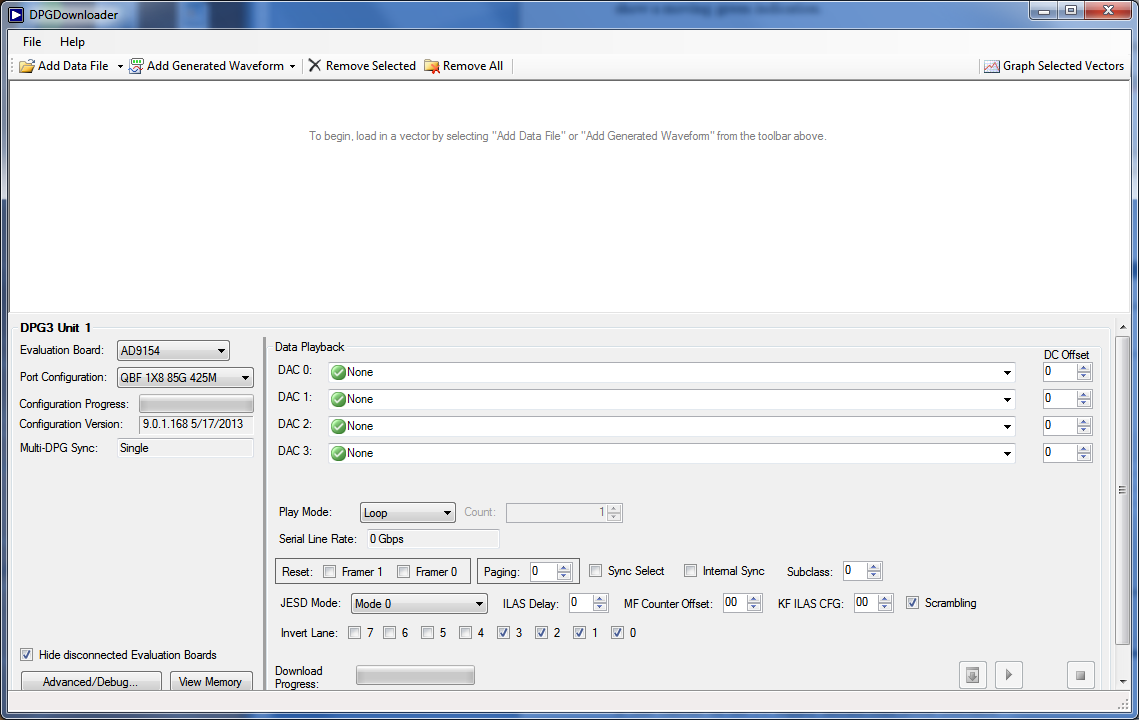Toggle the Reset Framer 1 checkbox

point(330,572)
